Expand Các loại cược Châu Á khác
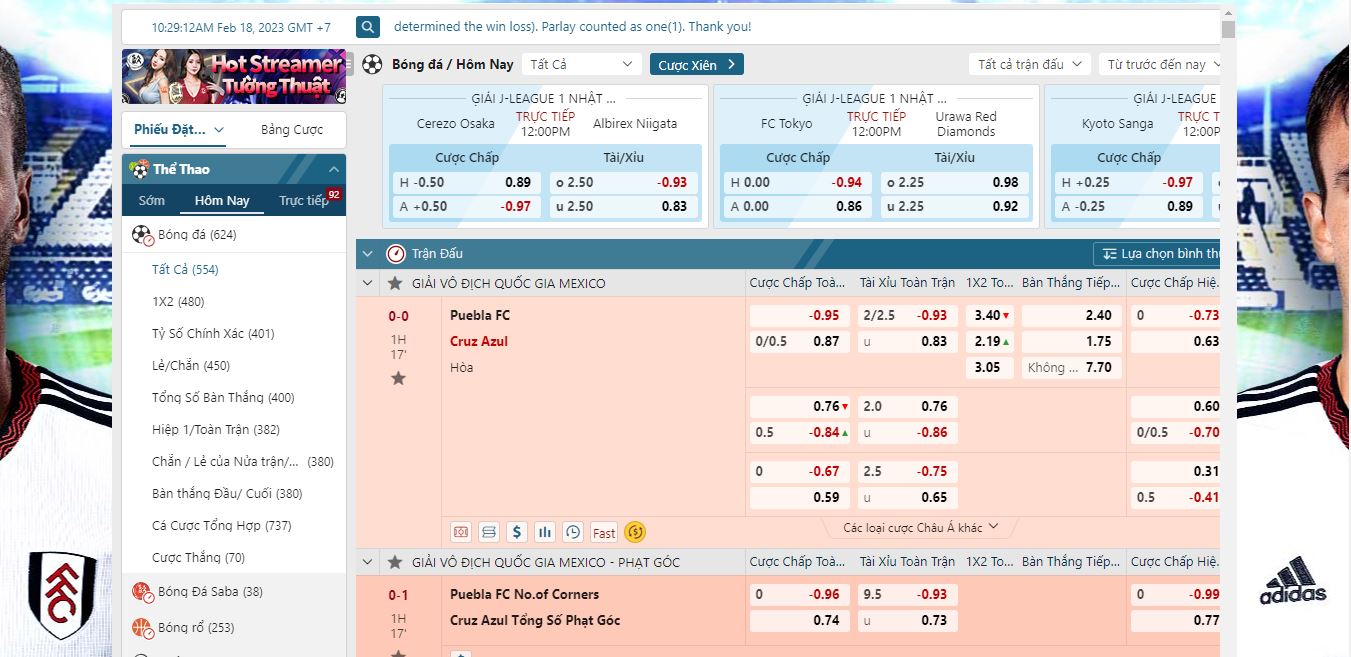The height and width of the screenshot is (657, 1351). tap(921, 527)
